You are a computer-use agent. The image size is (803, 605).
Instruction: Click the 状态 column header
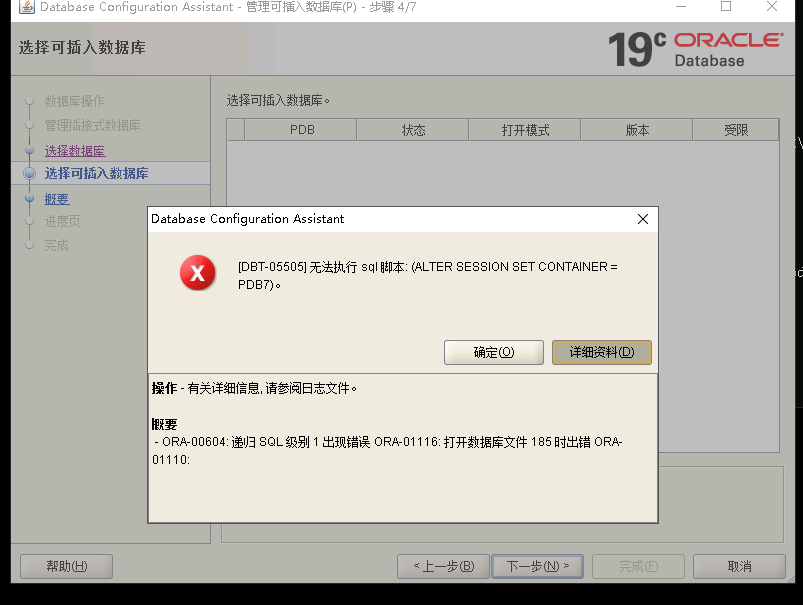tap(413, 130)
